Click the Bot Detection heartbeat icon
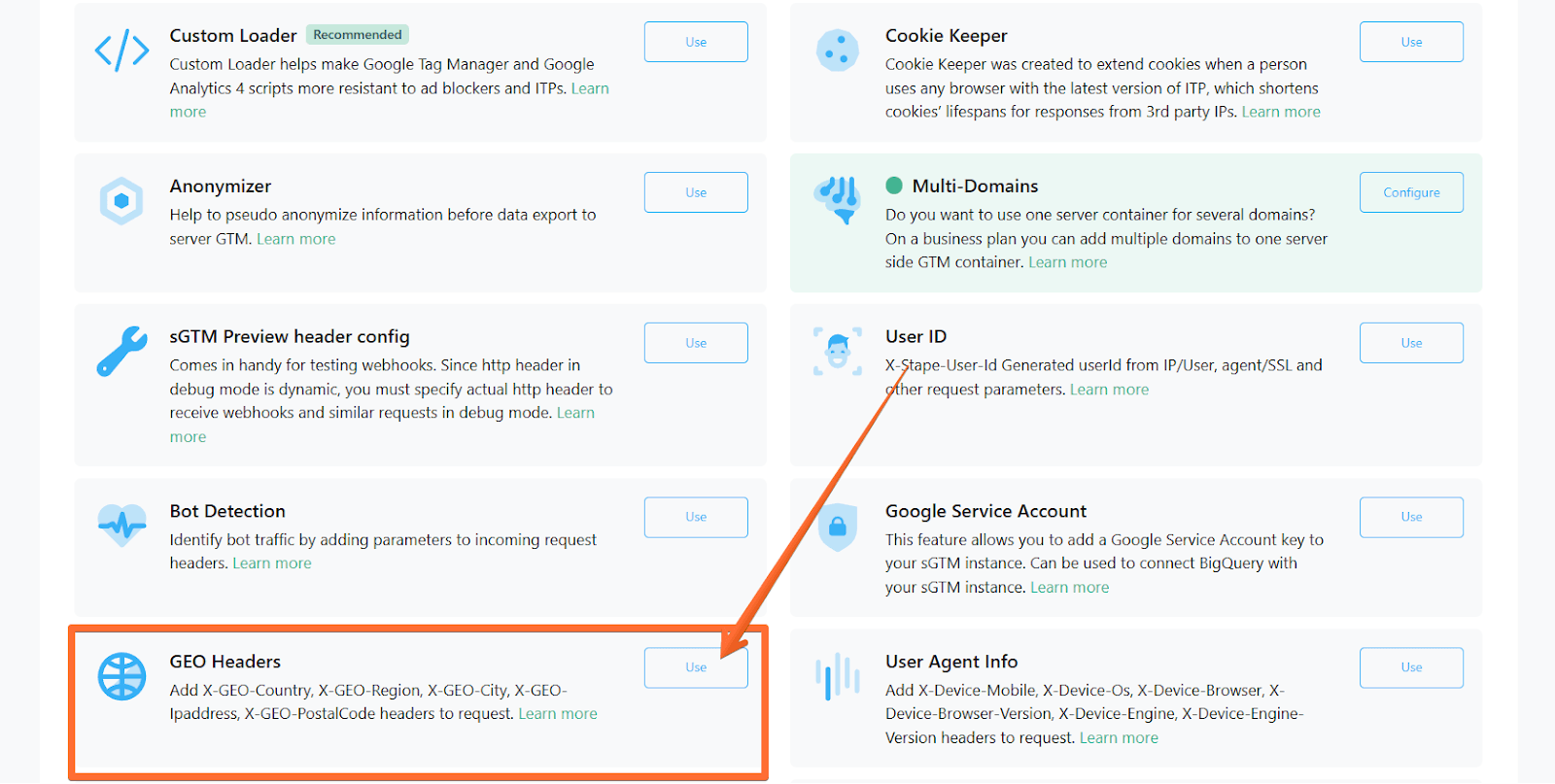The height and width of the screenshot is (784, 1555). click(x=121, y=526)
